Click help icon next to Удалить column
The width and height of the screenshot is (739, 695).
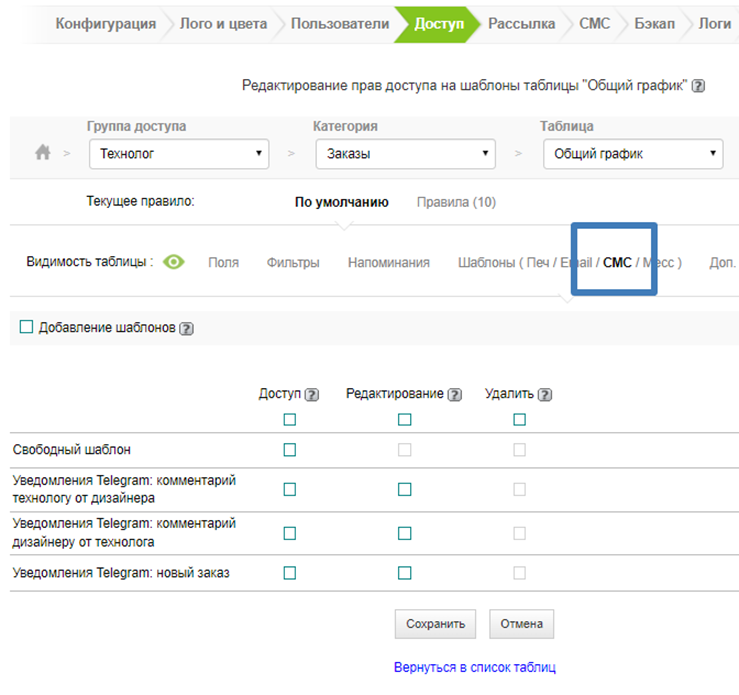point(545,395)
